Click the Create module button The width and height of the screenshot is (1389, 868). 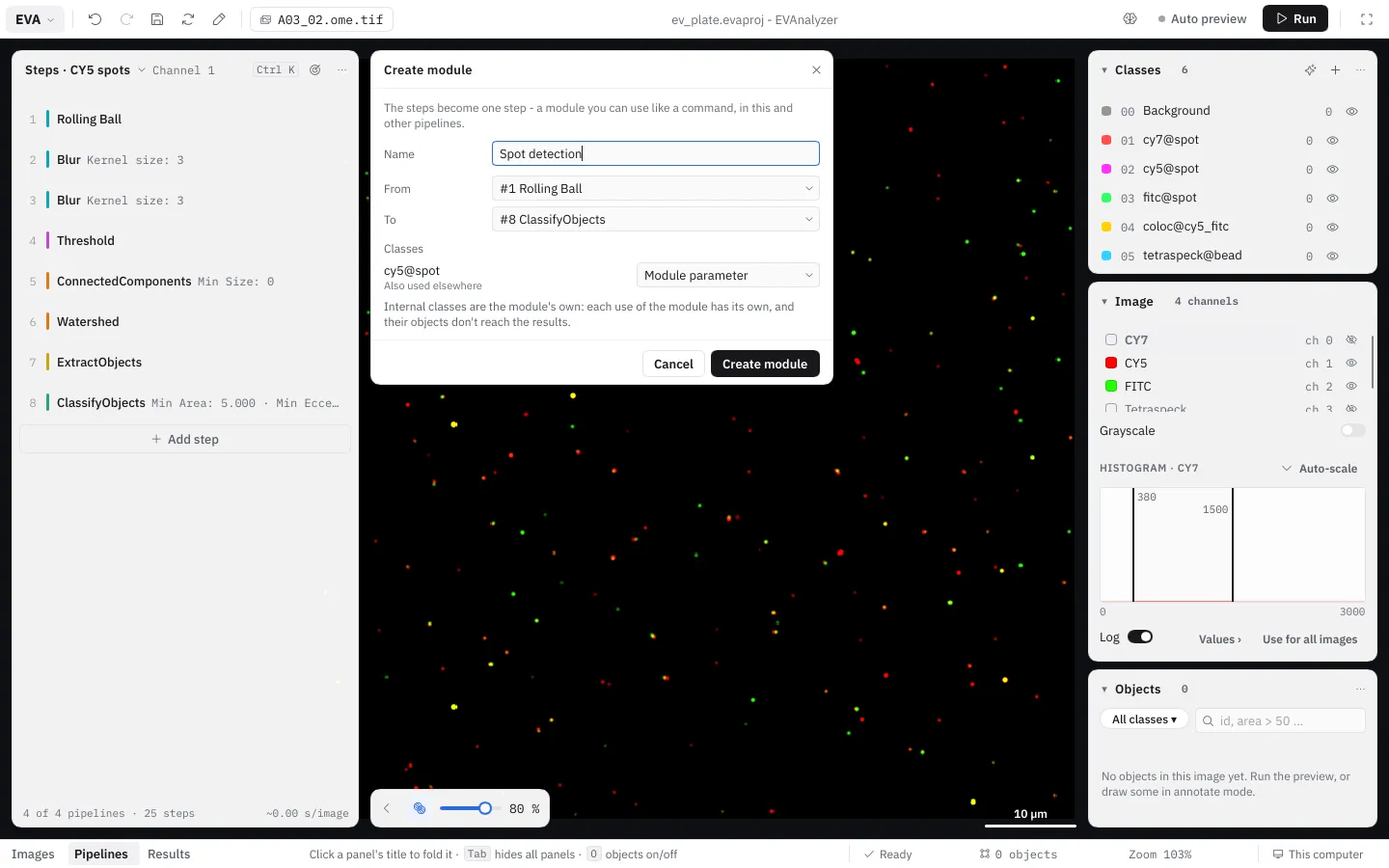[765, 365]
